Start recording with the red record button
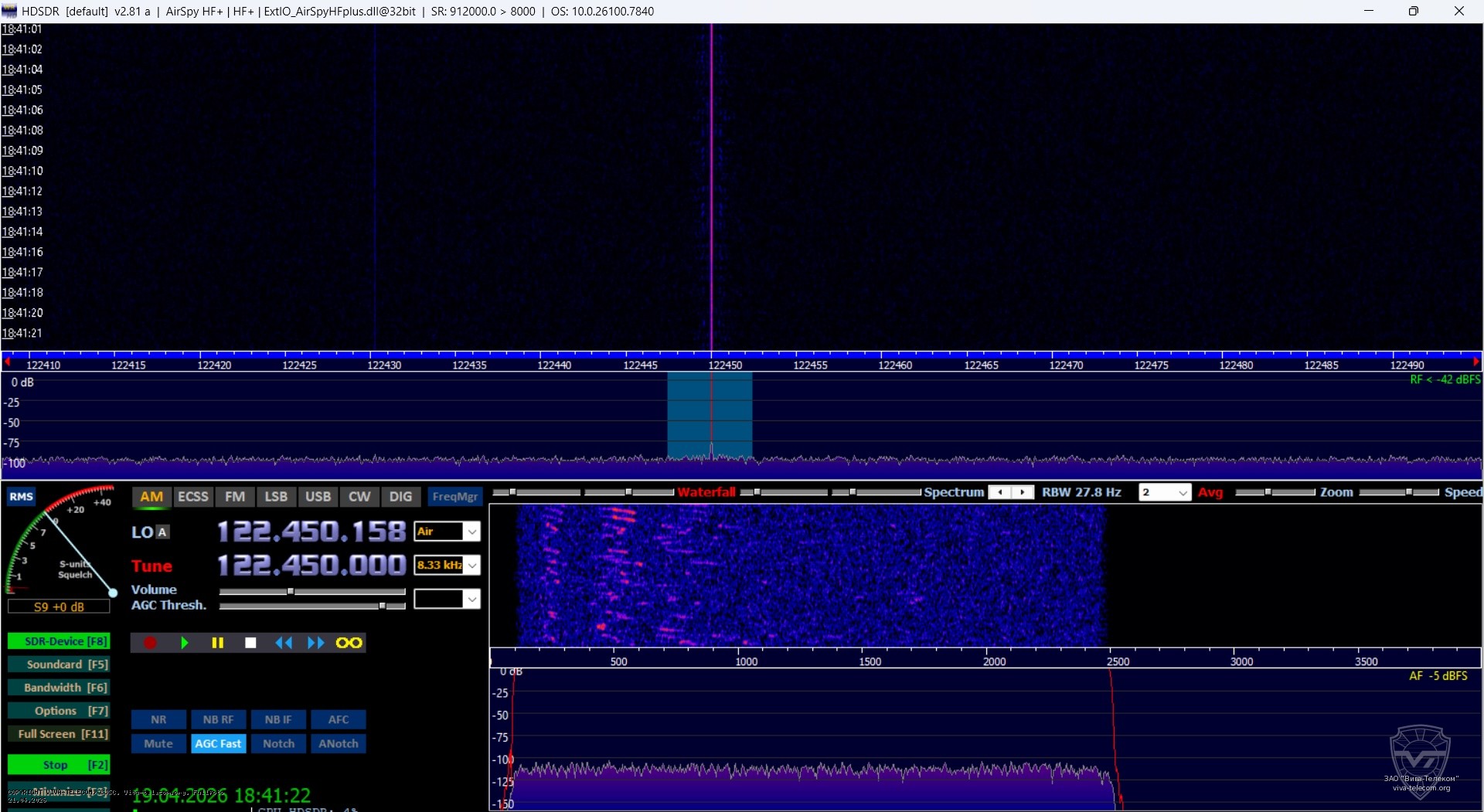The width and height of the screenshot is (1484, 812). [151, 642]
